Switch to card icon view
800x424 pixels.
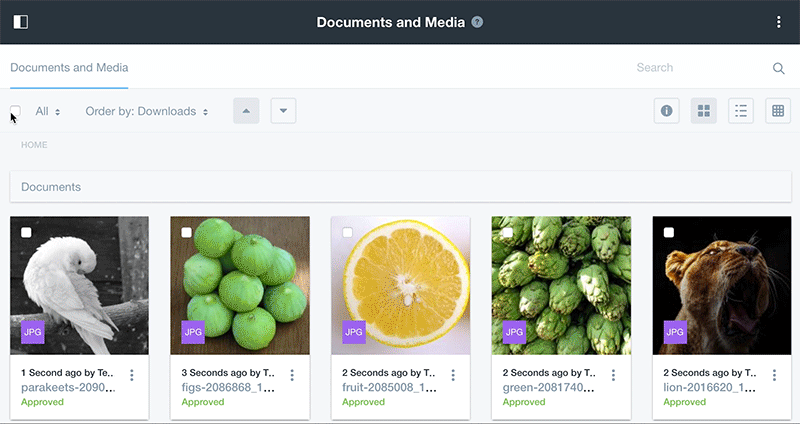coord(703,111)
